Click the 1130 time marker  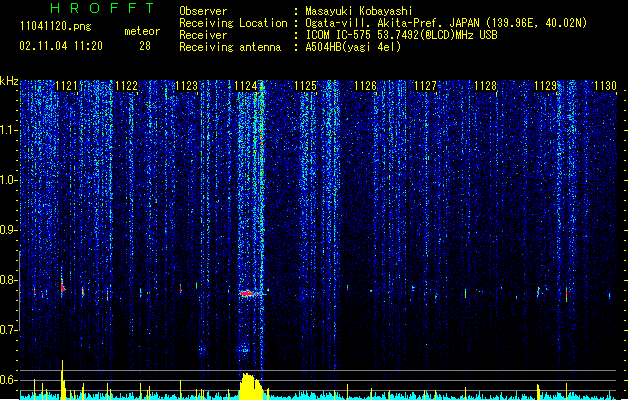(605, 86)
